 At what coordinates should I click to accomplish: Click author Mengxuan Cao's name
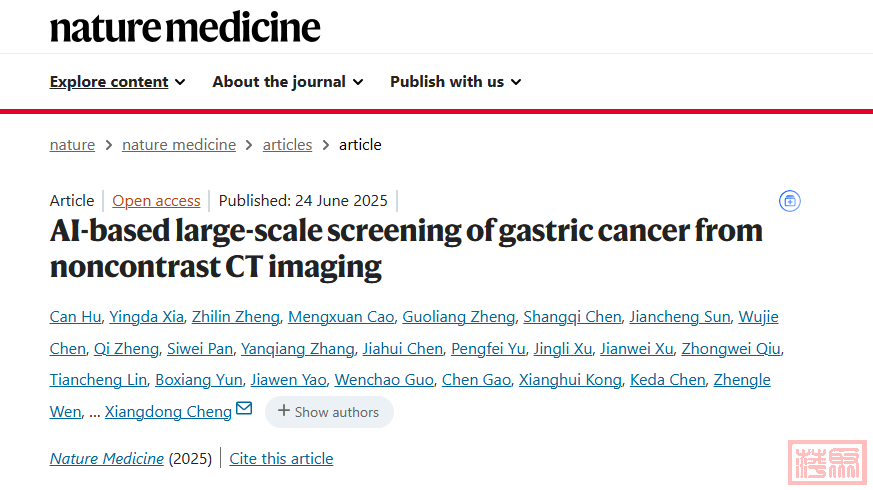[339, 317]
